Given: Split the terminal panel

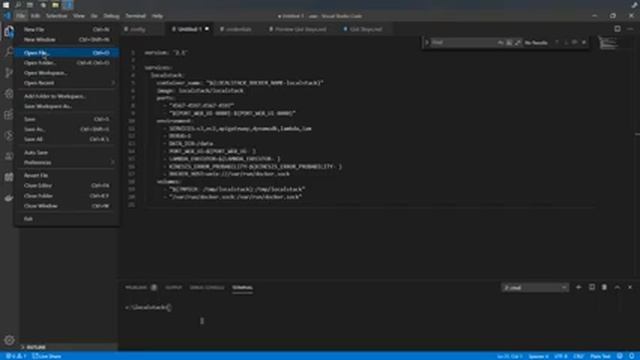Looking at the screenshot, I should 591,287.
